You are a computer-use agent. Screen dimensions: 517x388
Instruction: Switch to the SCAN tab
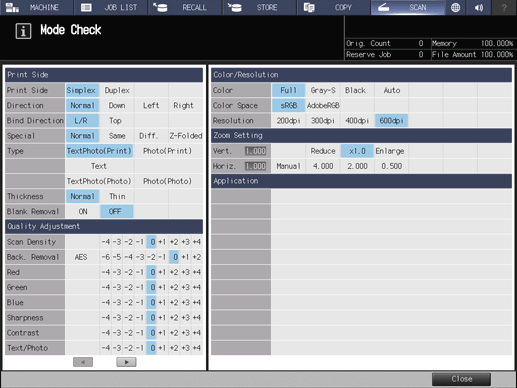408,7
